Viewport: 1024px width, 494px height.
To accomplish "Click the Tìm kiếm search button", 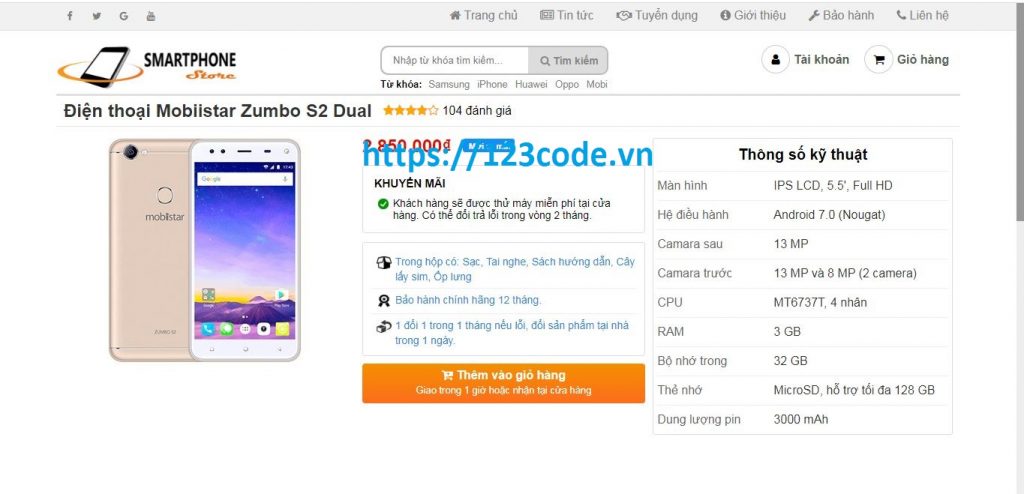I will coord(568,61).
